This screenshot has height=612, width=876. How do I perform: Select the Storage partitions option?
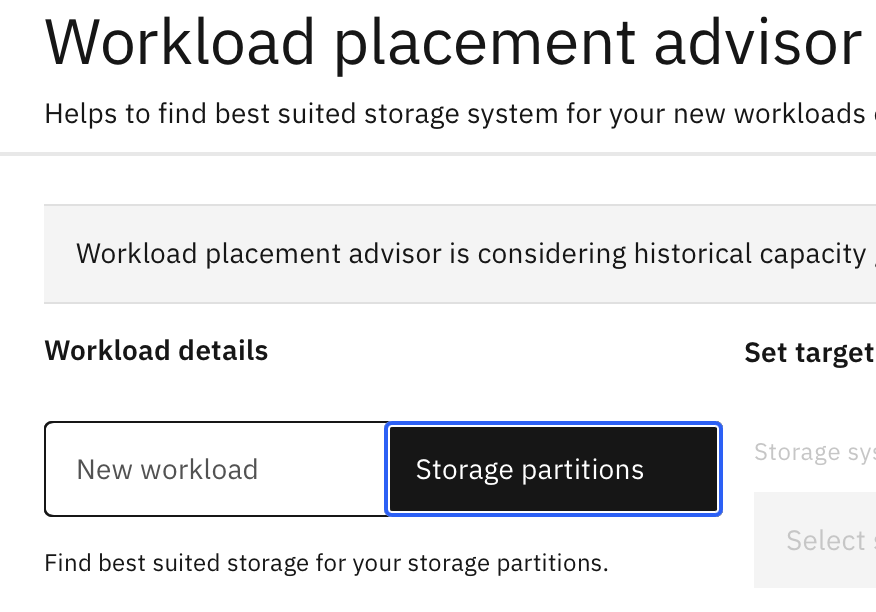(x=553, y=469)
